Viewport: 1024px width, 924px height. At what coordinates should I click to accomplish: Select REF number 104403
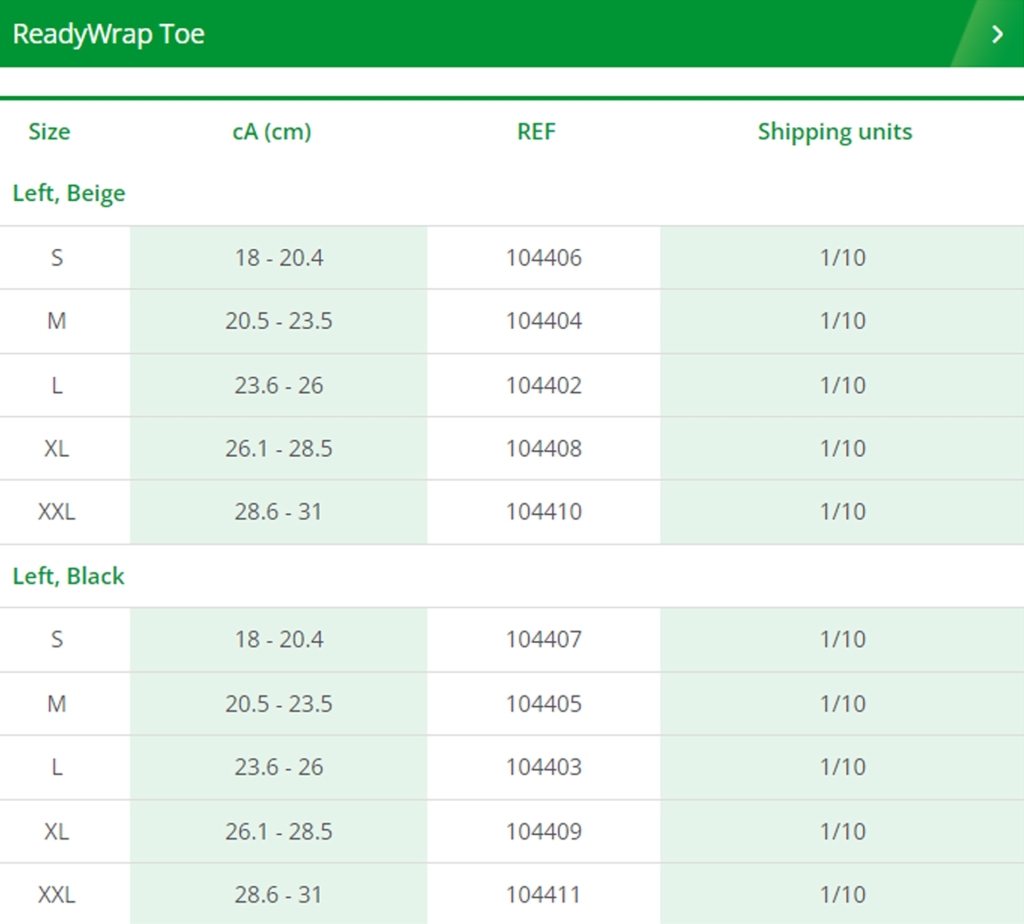coord(543,767)
